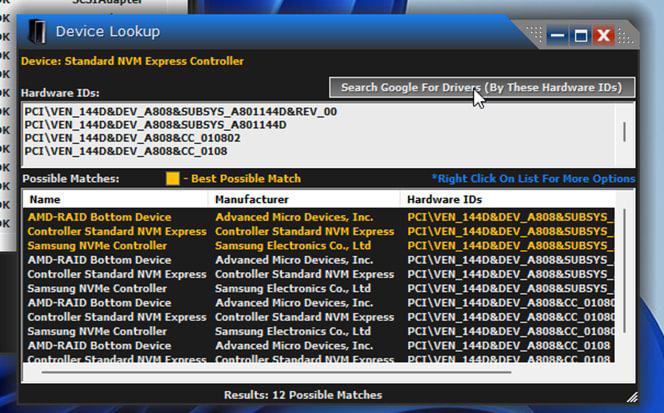Click the Hardware IDs label above the box
Viewport: 664px width, 413px height.
(x=60, y=93)
